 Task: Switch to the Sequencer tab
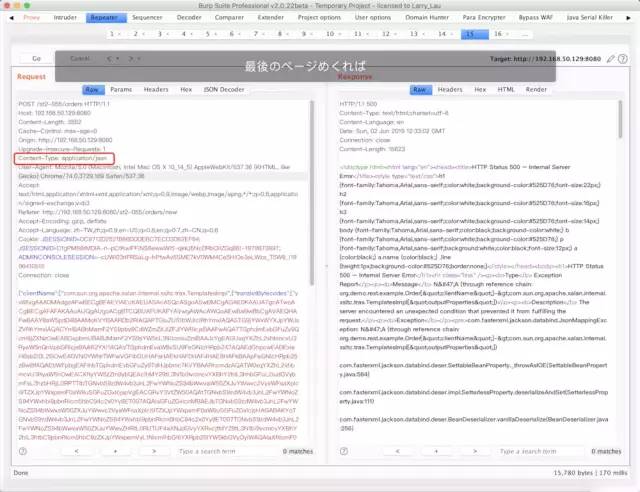[147, 18]
